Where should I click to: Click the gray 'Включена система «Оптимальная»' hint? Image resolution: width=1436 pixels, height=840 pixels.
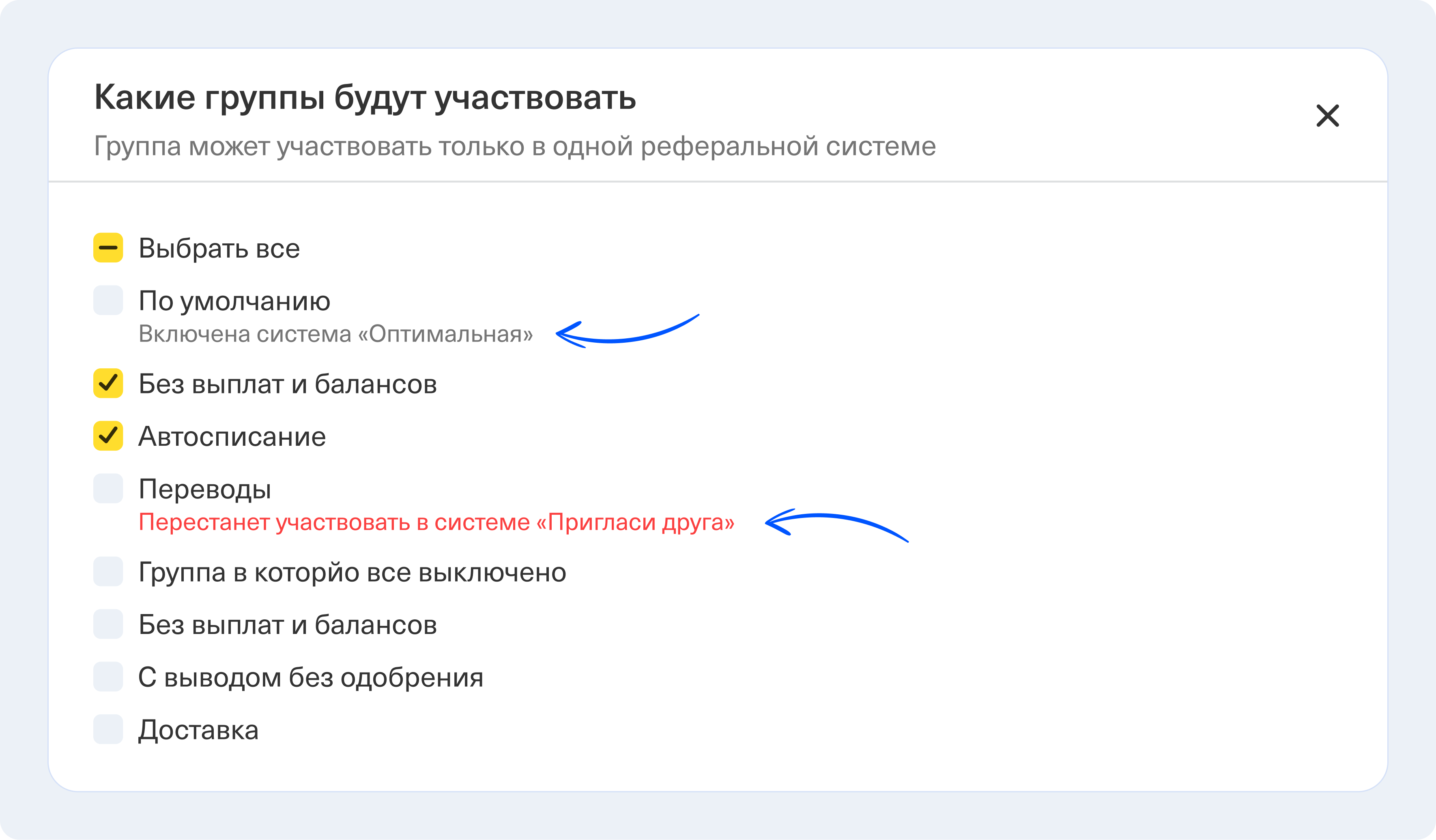(x=335, y=334)
